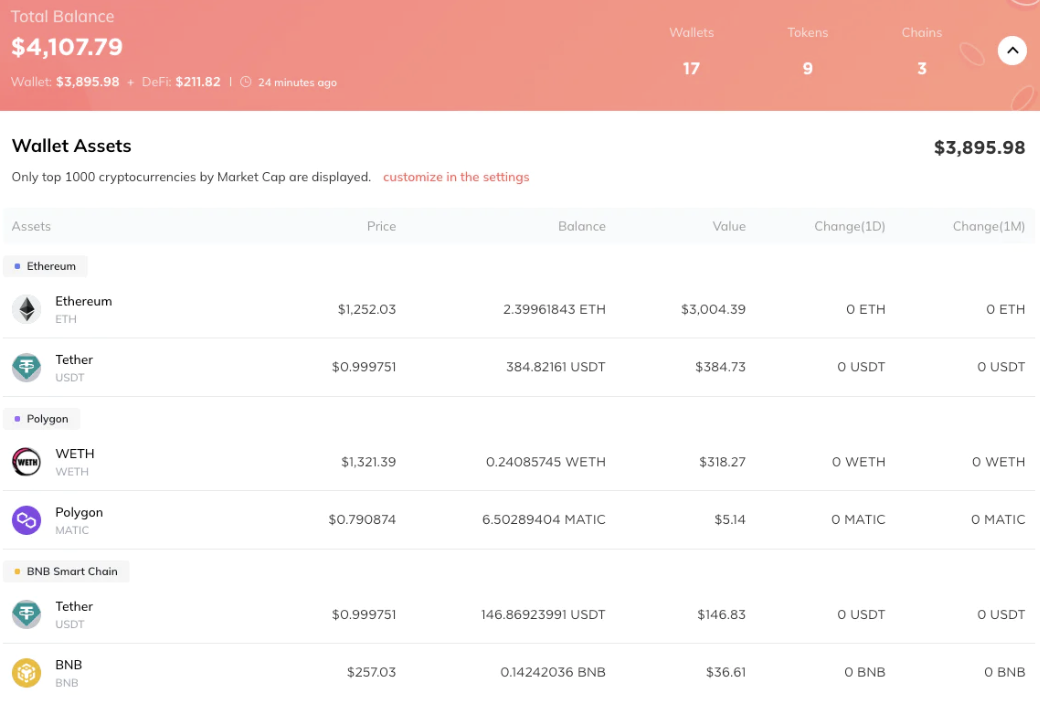Click the Change(1M) column header

click(988, 226)
